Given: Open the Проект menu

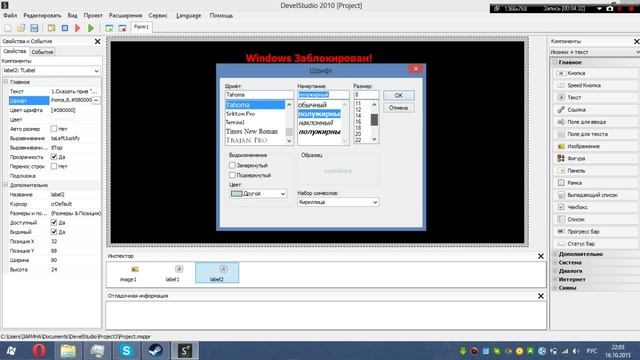Looking at the screenshot, I should pos(93,16).
